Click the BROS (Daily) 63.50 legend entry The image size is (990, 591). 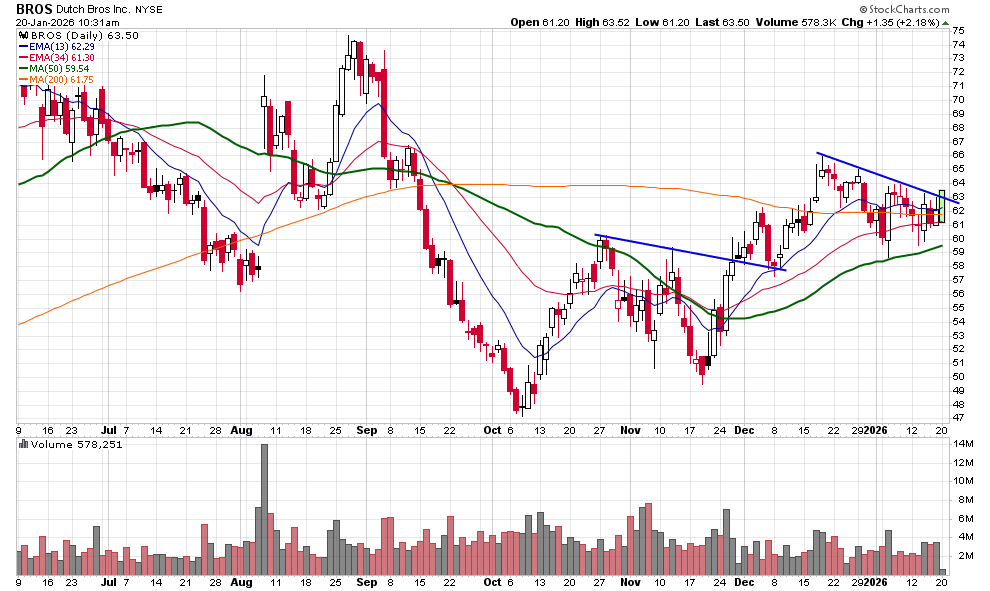[85, 35]
